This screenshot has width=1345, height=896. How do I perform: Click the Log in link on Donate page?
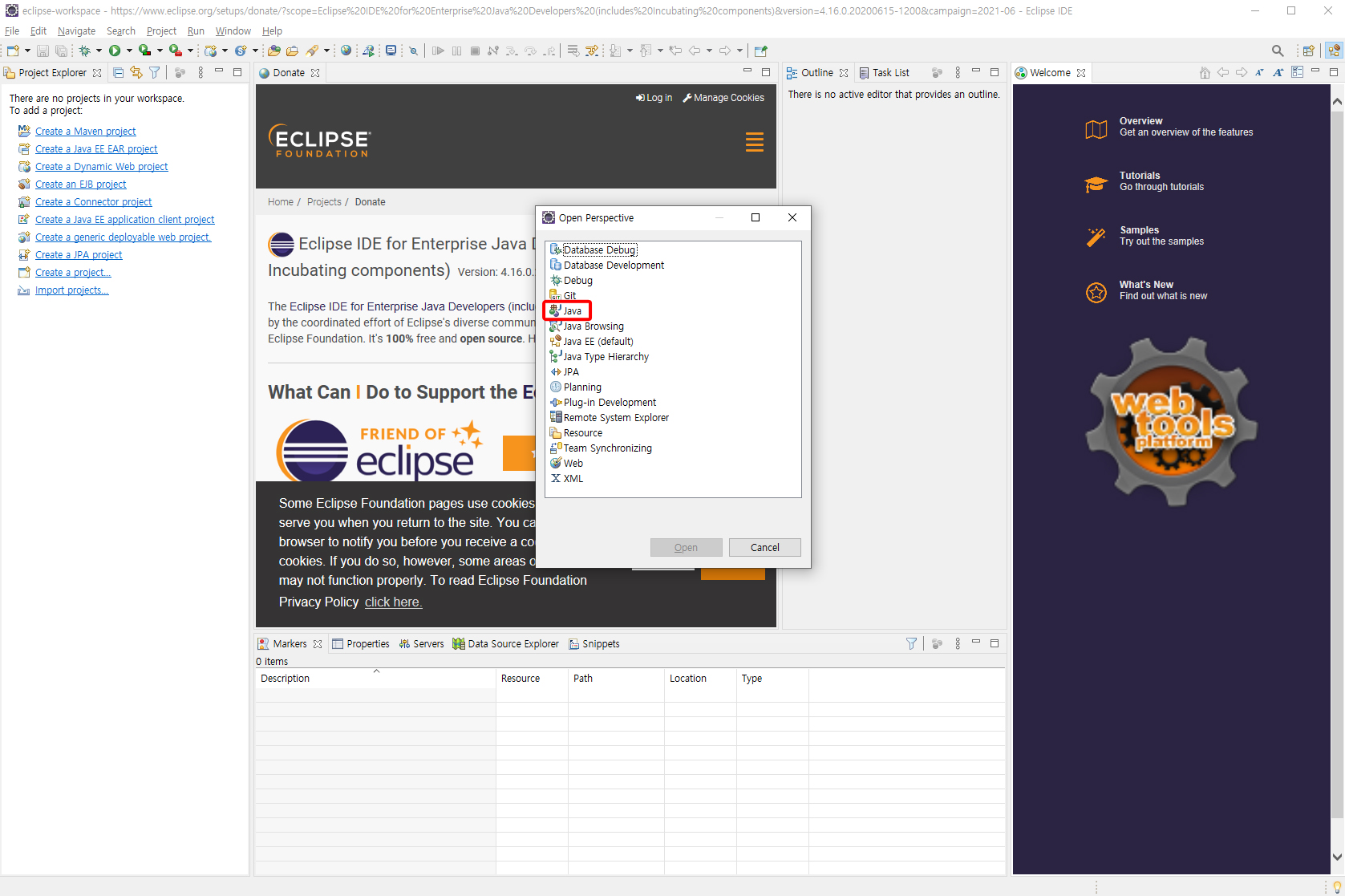coord(654,97)
